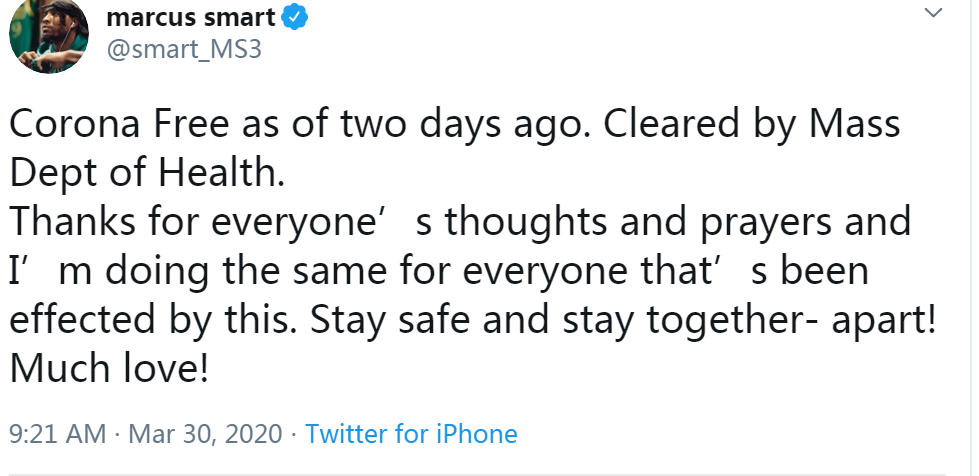Click the word 'effected' in the tweet
Screen dimensions: 979x476
84,320
